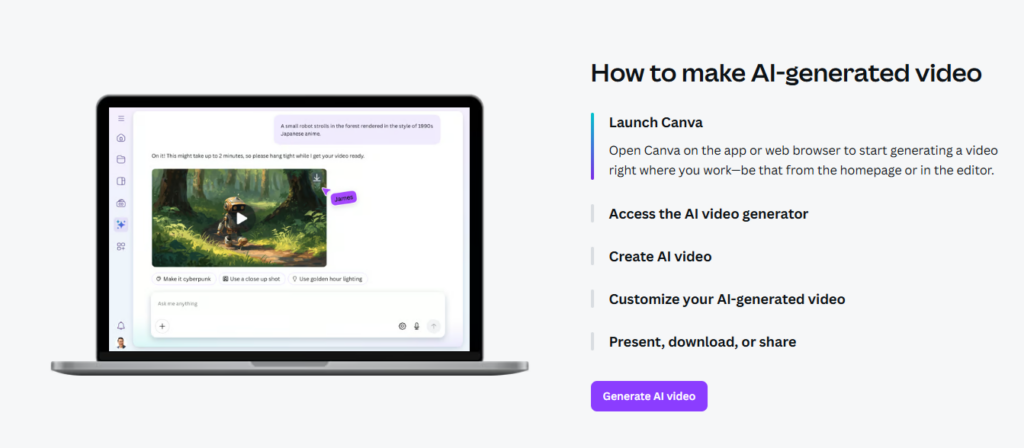Play the robot forest video
The width and height of the screenshot is (1024, 448).
click(x=242, y=218)
